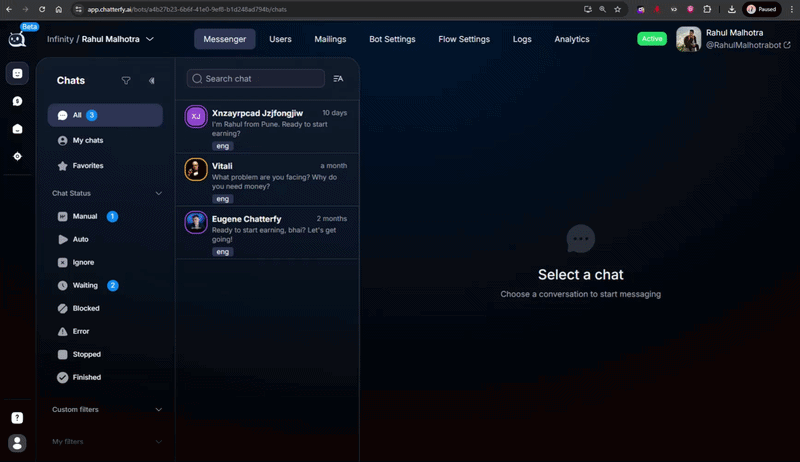
Task: Click Rahul Malhotra bot profile picture
Action: [689, 39]
